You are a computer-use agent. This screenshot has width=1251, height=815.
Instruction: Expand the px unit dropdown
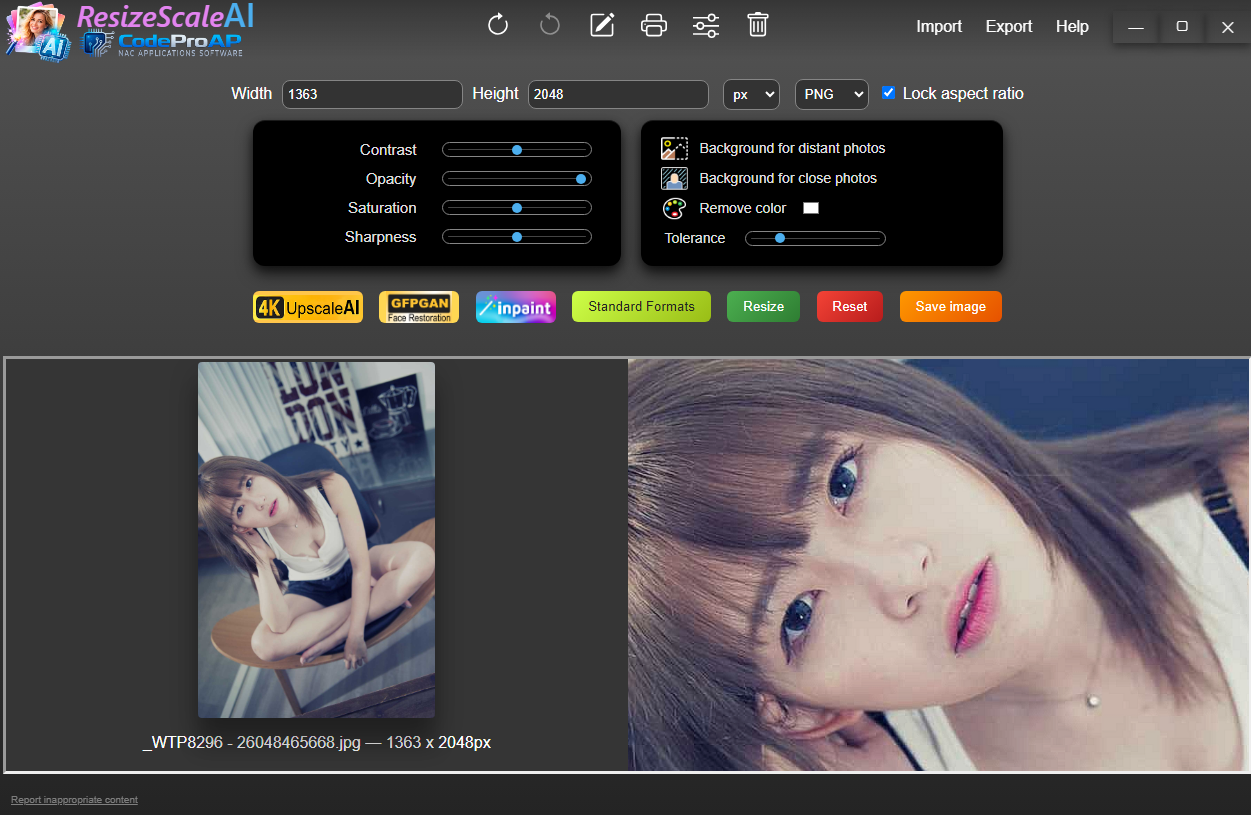[750, 94]
